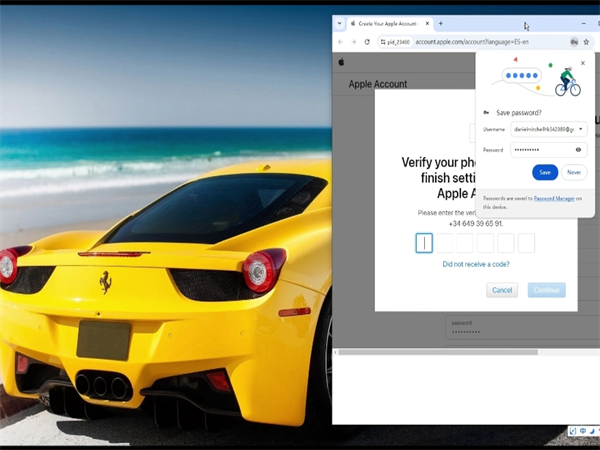
Task: Click the browser back arrow
Action: pos(340,42)
